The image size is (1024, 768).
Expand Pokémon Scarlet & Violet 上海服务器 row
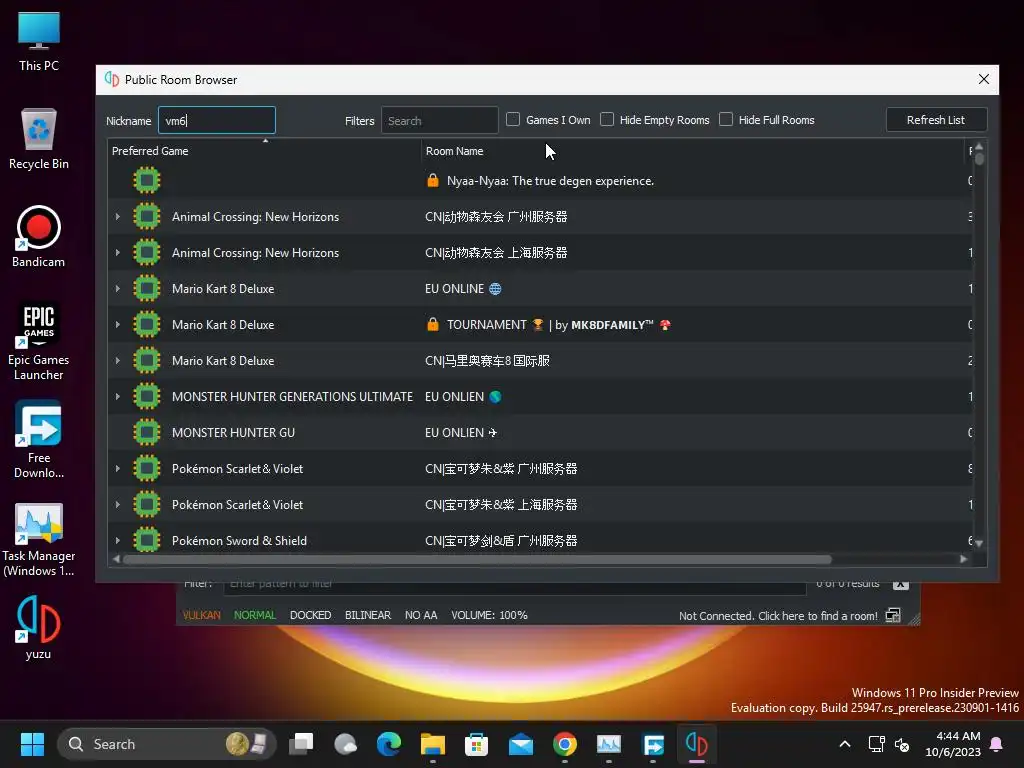pyautogui.click(x=118, y=504)
